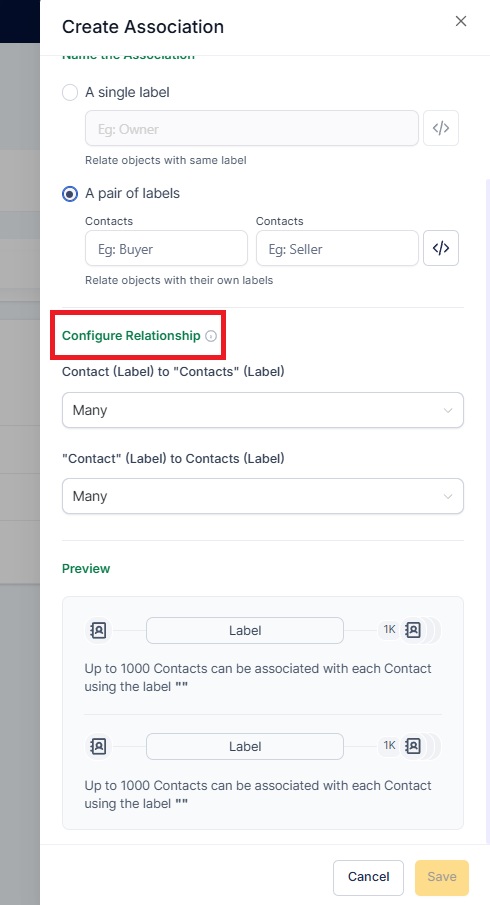The width and height of the screenshot is (490, 905).
Task: Click the left contact icon in first preview row
Action: click(x=99, y=630)
